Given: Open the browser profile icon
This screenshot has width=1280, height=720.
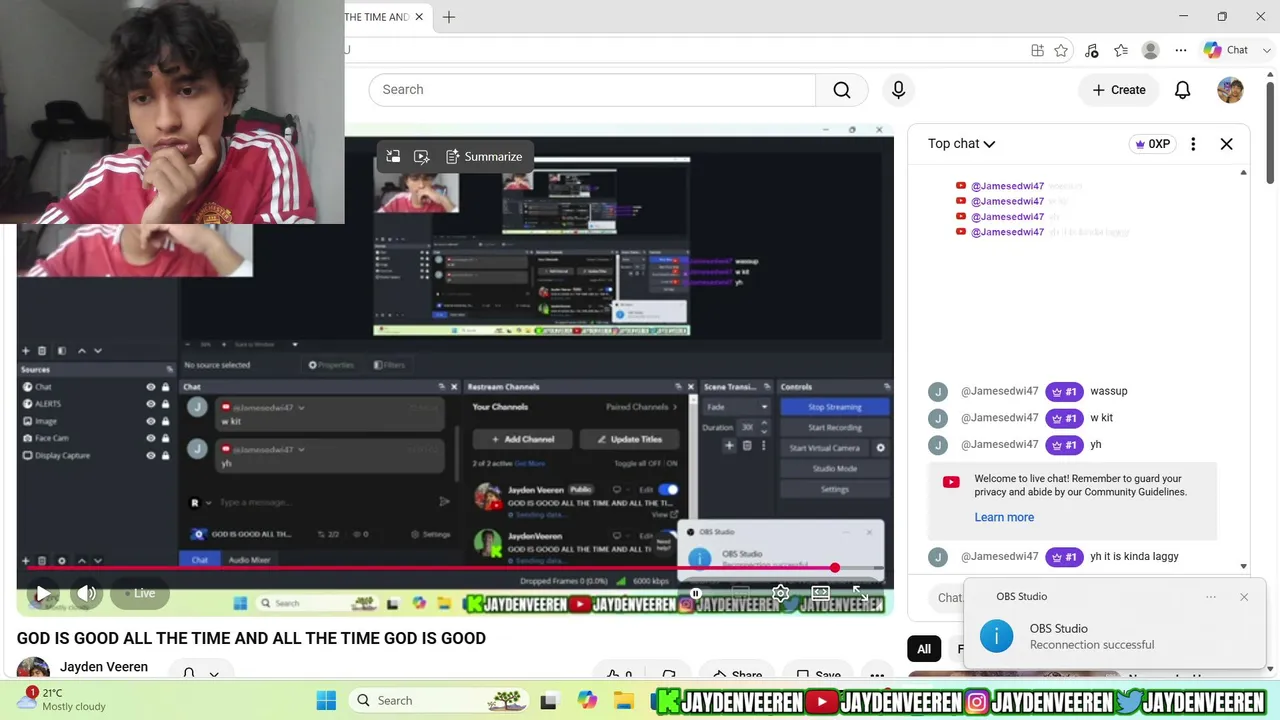Looking at the screenshot, I should click(x=1151, y=50).
